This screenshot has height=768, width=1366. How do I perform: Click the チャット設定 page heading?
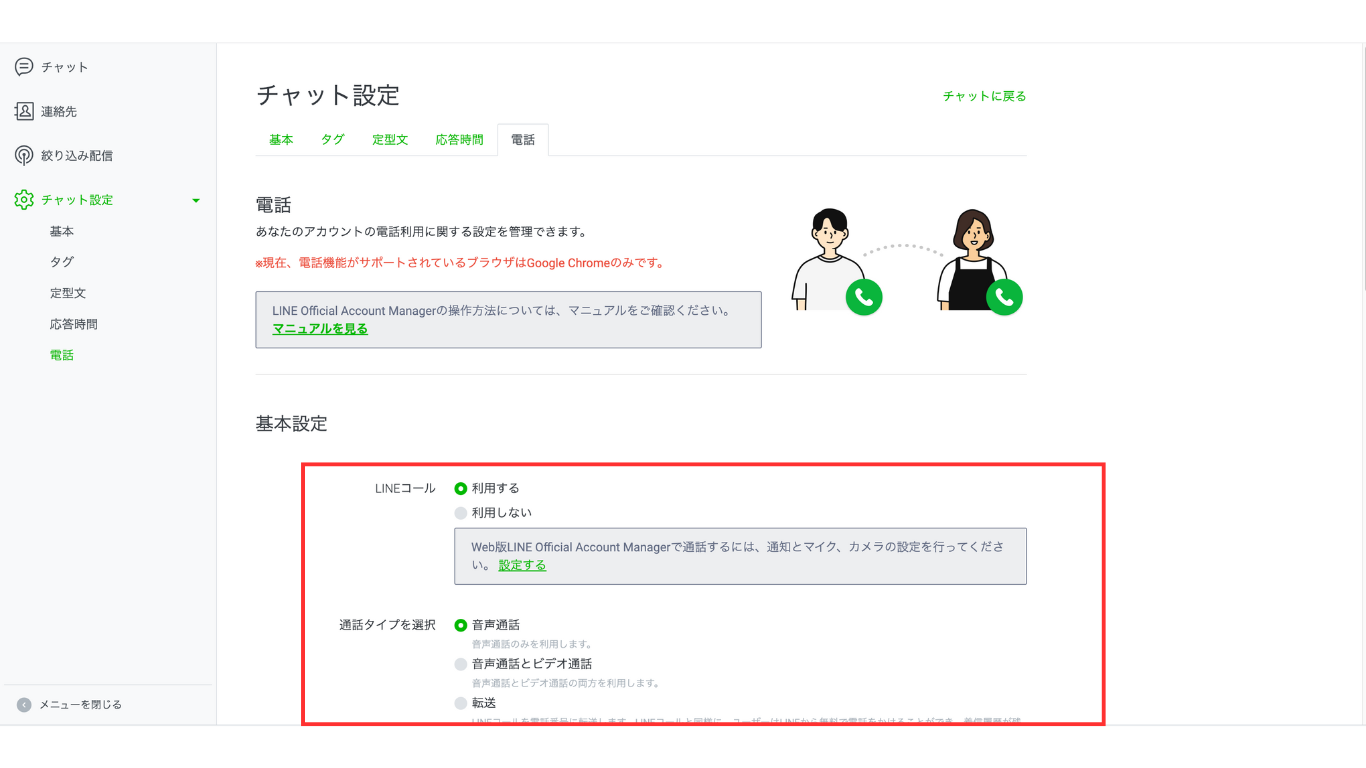328,95
